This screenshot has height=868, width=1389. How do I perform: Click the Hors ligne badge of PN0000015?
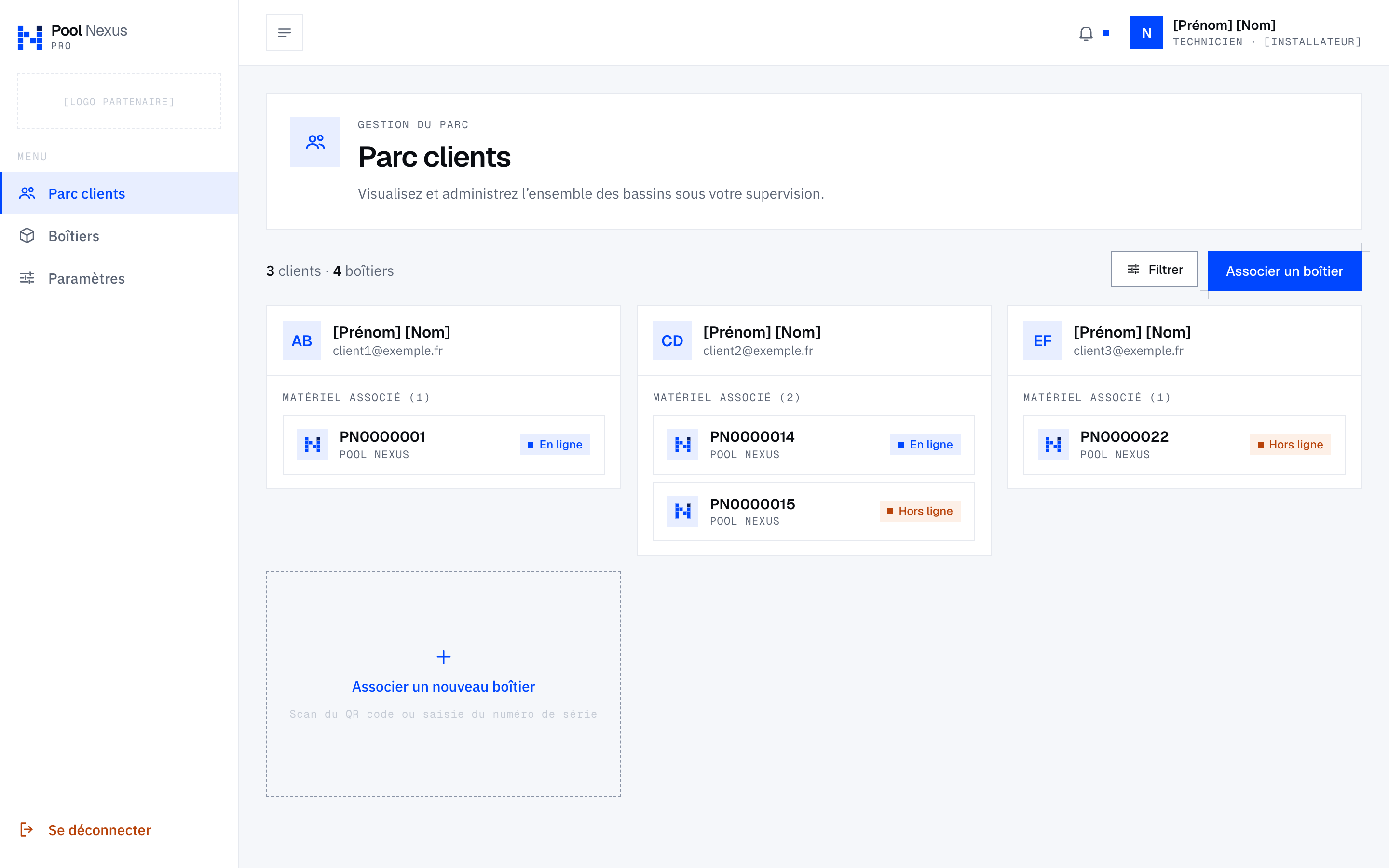click(920, 511)
